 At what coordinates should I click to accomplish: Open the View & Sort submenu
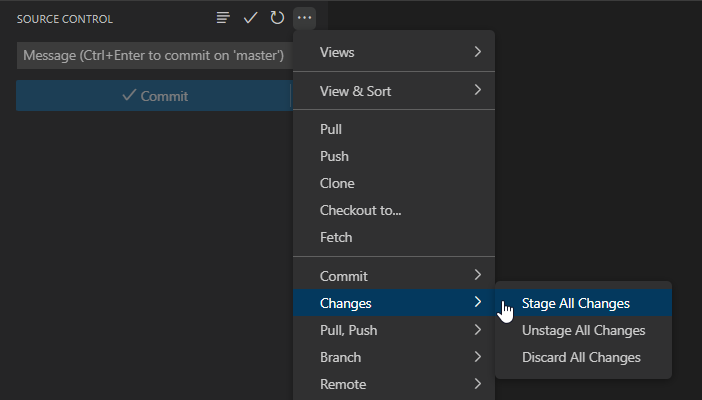[394, 91]
